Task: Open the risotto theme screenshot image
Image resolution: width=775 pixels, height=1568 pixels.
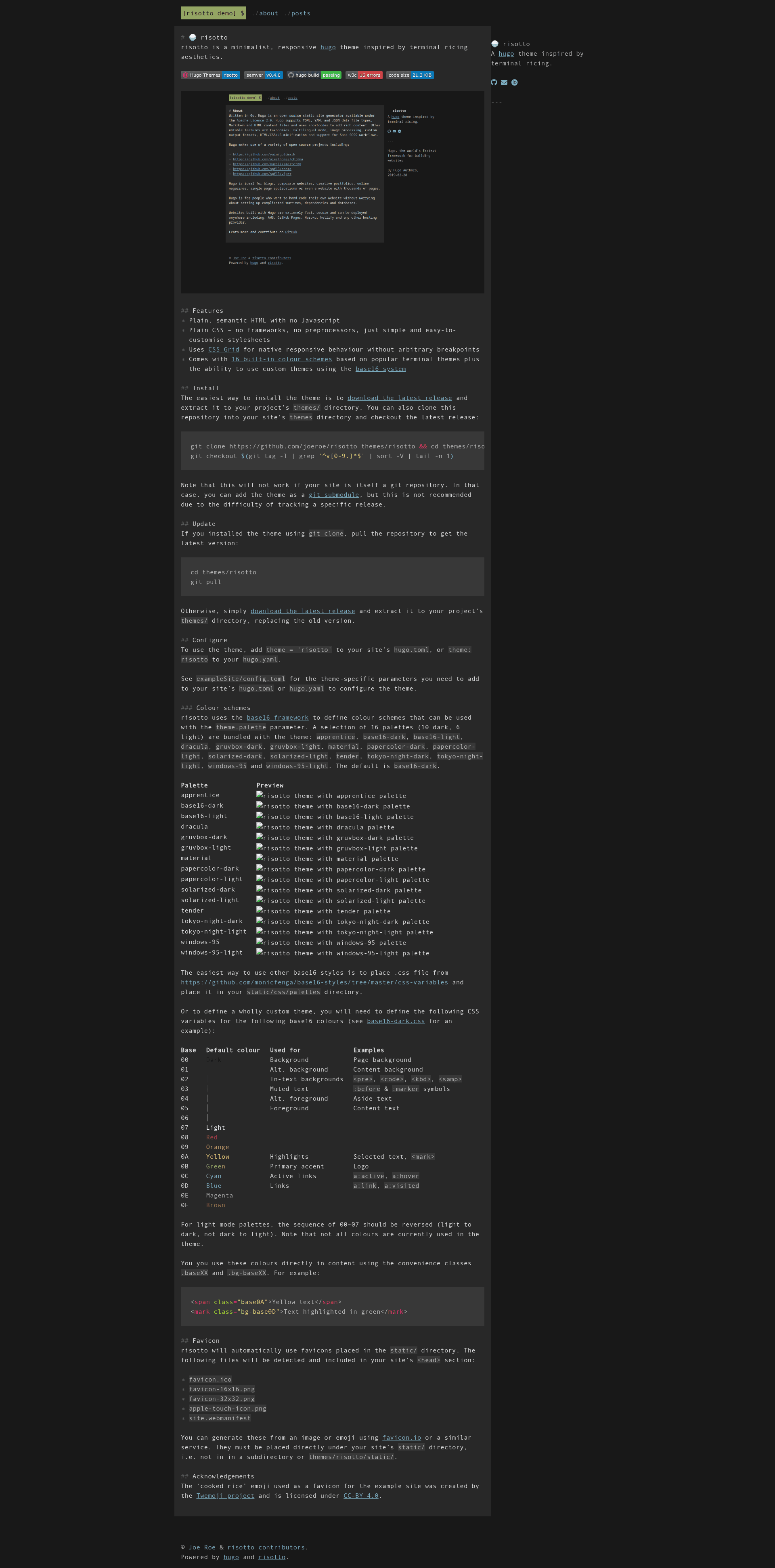Action: [333, 193]
